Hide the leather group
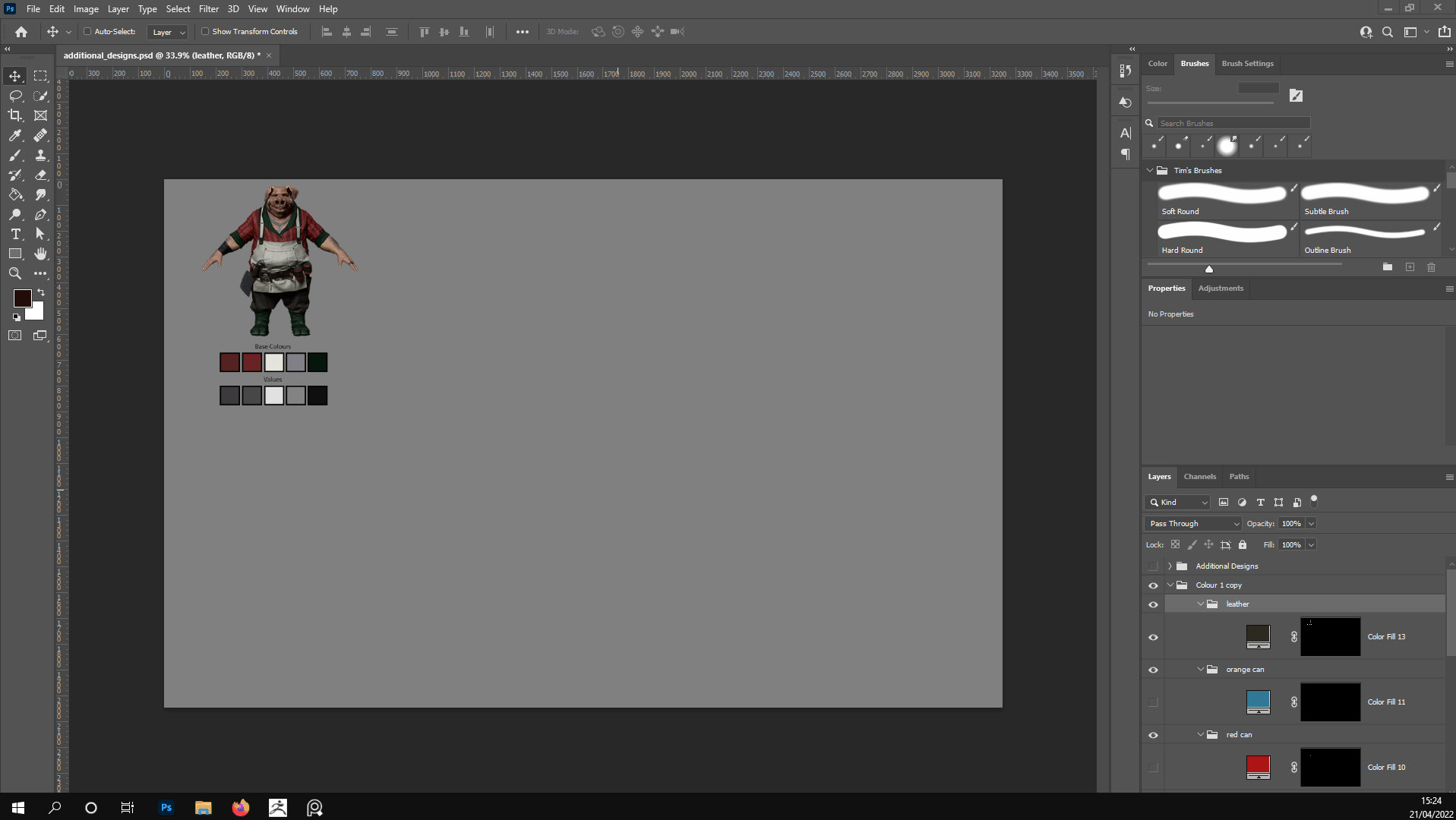Screen dimensions: 1456x820 (1153, 604)
